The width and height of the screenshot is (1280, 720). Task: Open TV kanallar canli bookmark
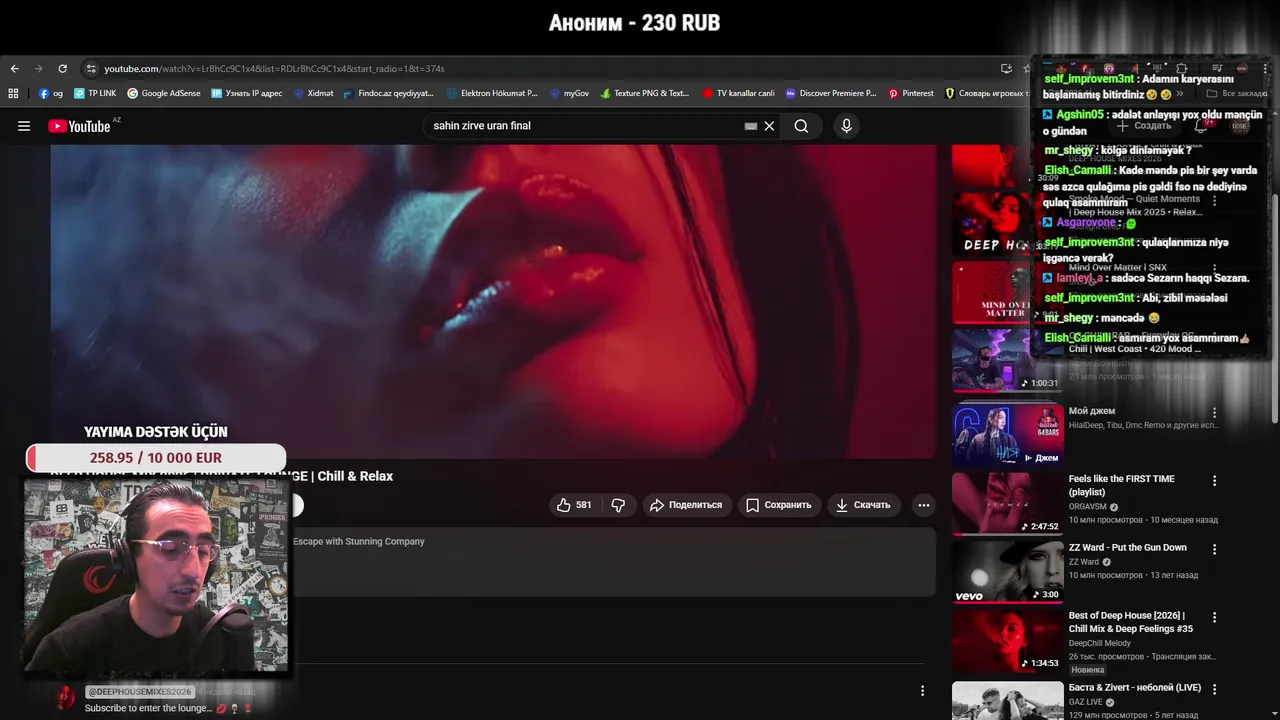739,93
